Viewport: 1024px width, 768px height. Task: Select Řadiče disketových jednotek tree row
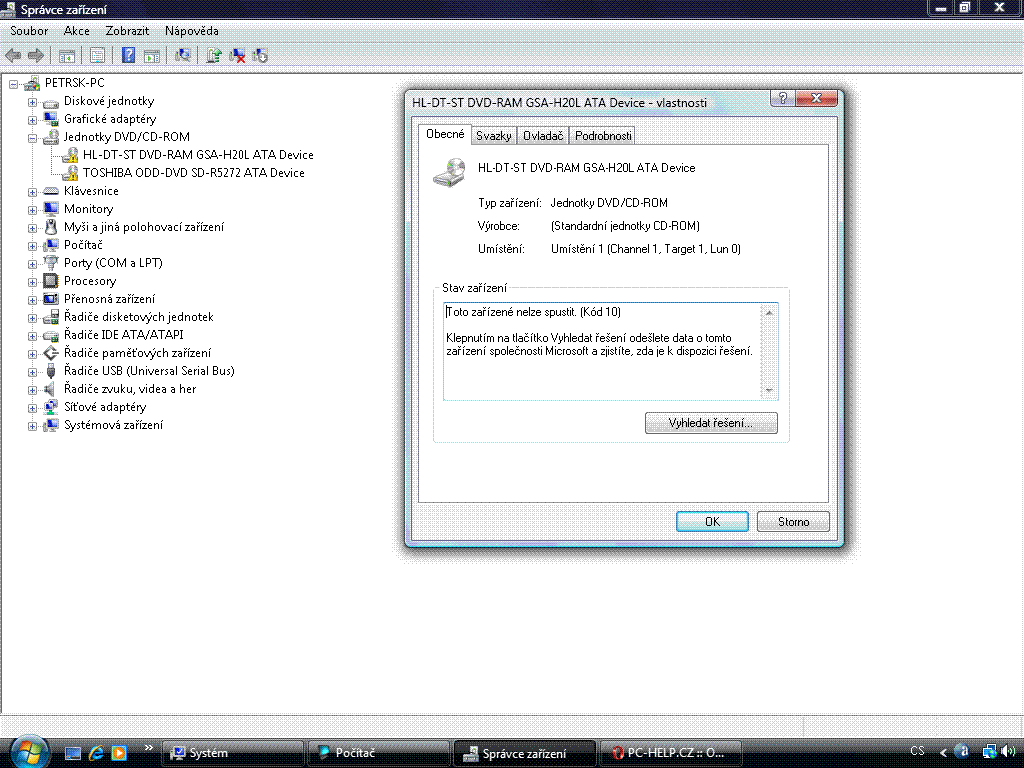click(x=138, y=317)
